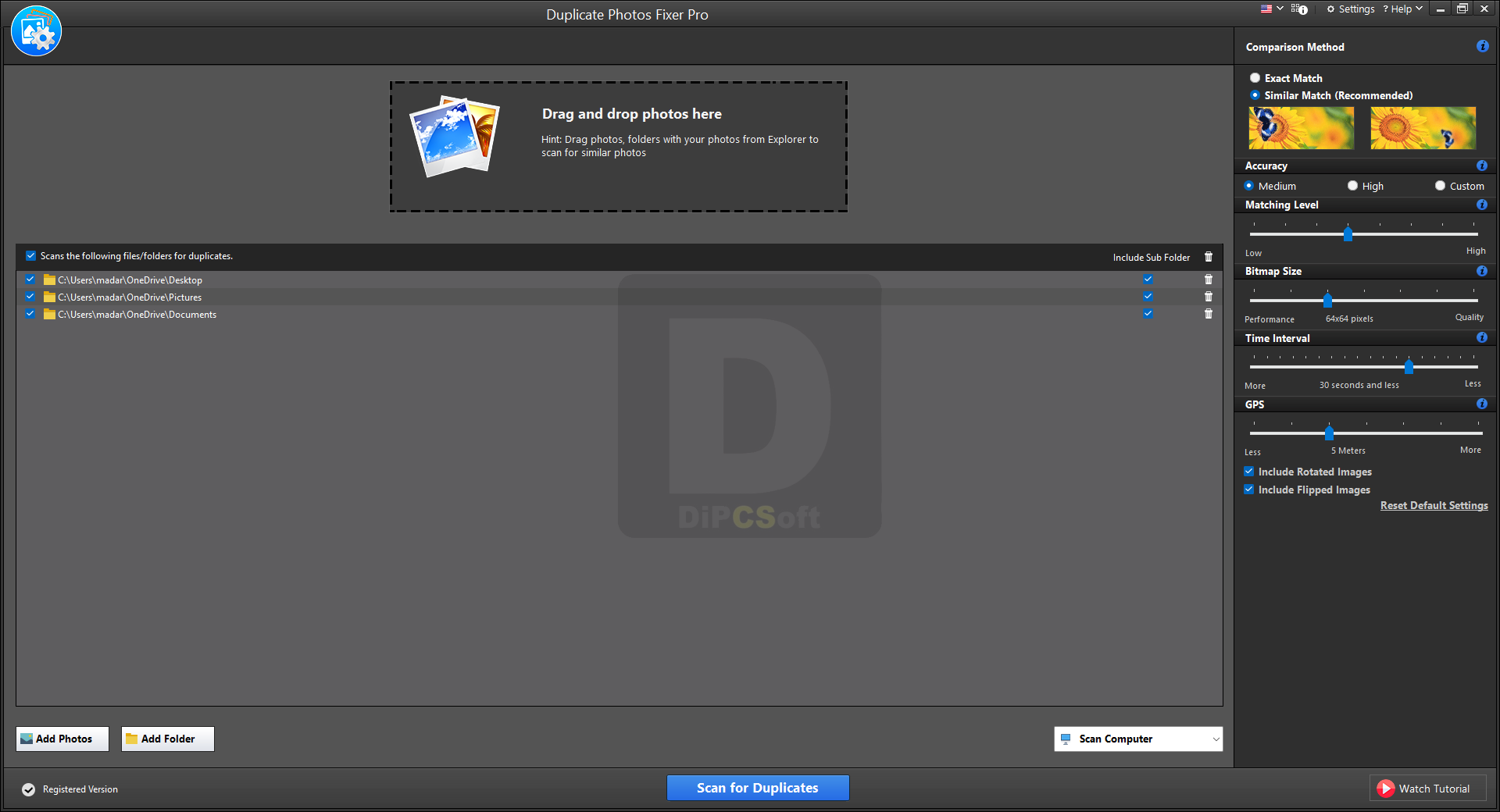This screenshot has height=812, width=1500.
Task: Set Accuracy to Medium
Action: (x=1248, y=186)
